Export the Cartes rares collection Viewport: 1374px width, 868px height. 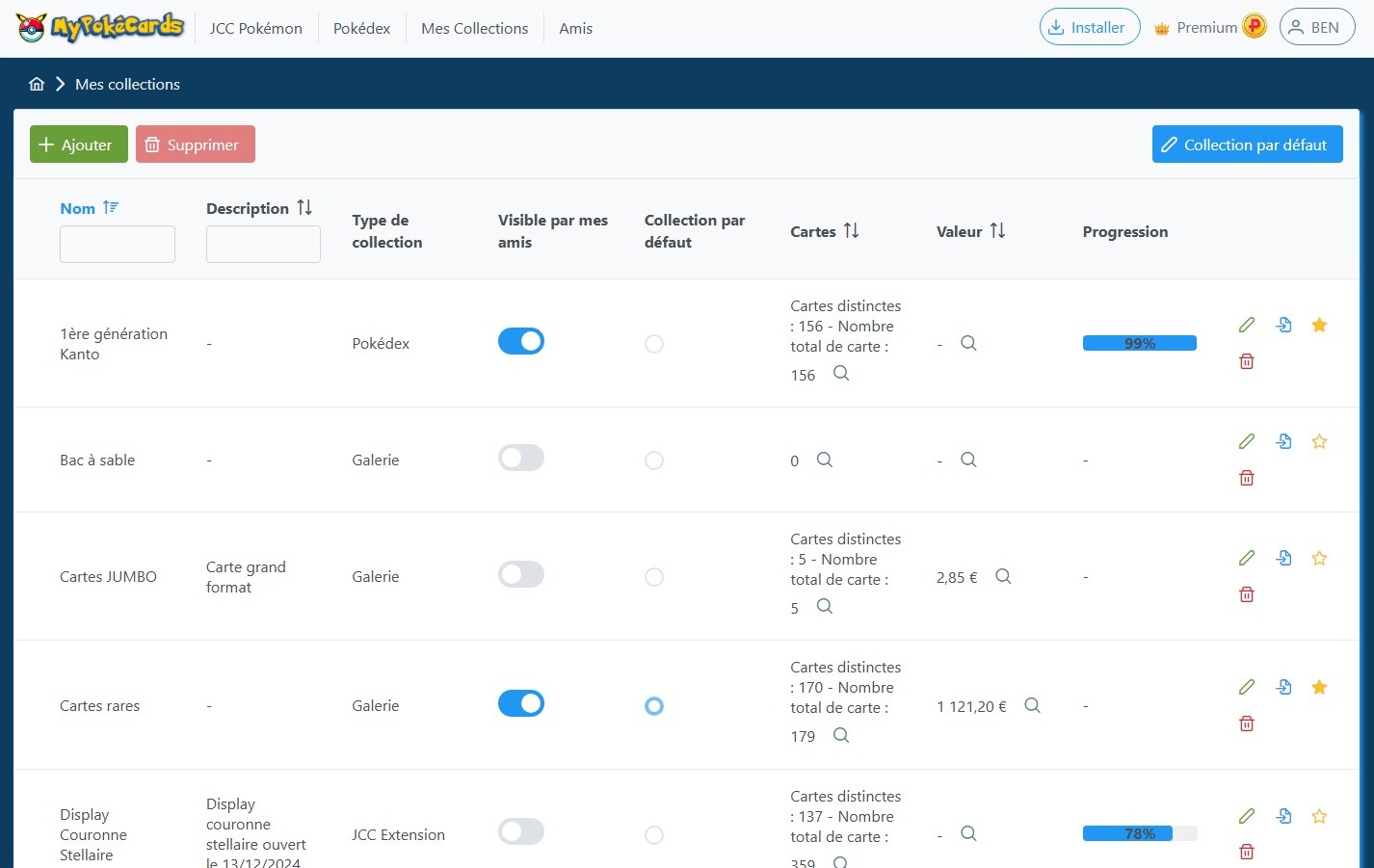(1283, 687)
